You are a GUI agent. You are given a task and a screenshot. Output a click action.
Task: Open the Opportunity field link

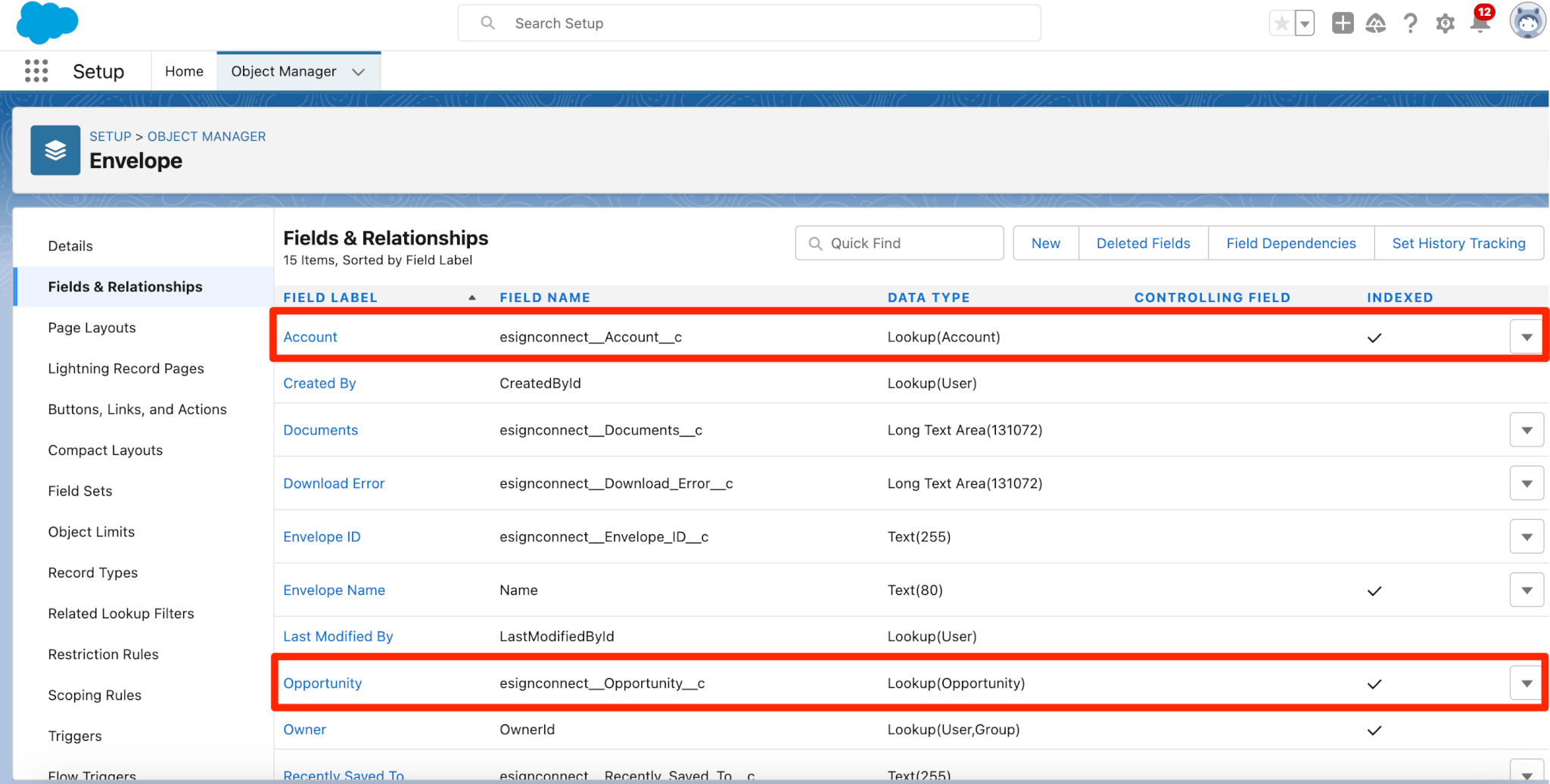322,683
